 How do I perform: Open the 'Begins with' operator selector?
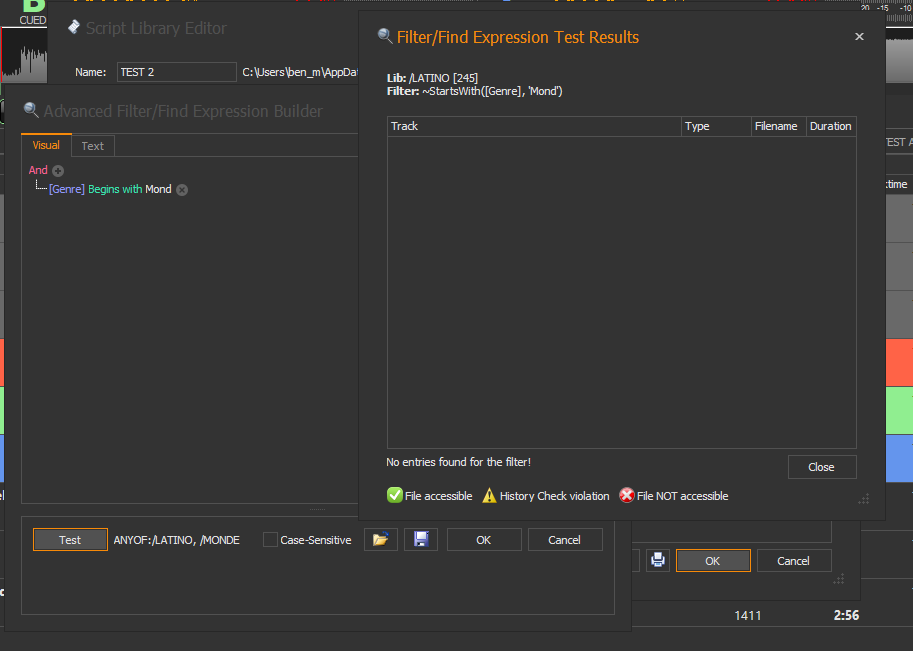tap(115, 190)
